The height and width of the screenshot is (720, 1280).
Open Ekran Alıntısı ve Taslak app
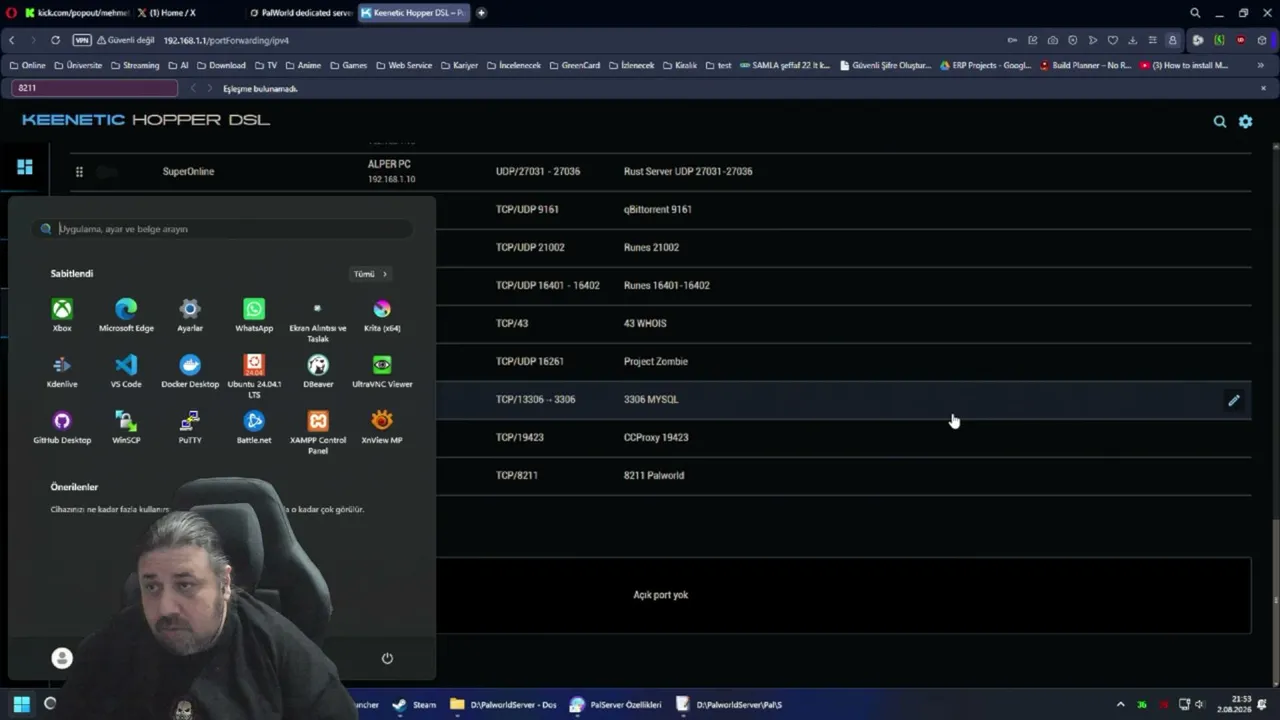[x=317, y=320]
